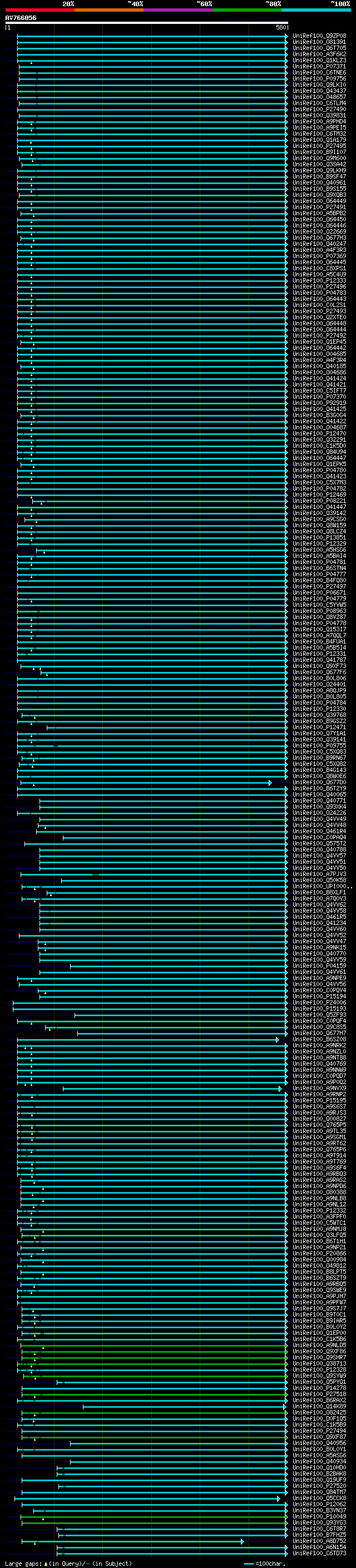Click hit label UniRef100_Q1KLZ3

pyautogui.click(x=319, y=60)
